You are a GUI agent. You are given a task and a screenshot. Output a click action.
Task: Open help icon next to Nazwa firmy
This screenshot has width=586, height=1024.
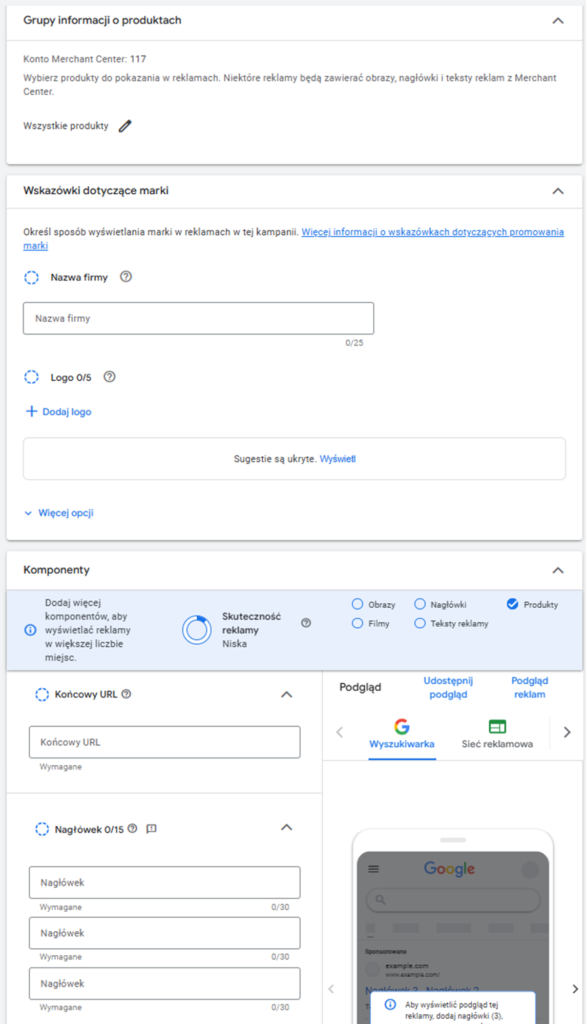pos(126,277)
